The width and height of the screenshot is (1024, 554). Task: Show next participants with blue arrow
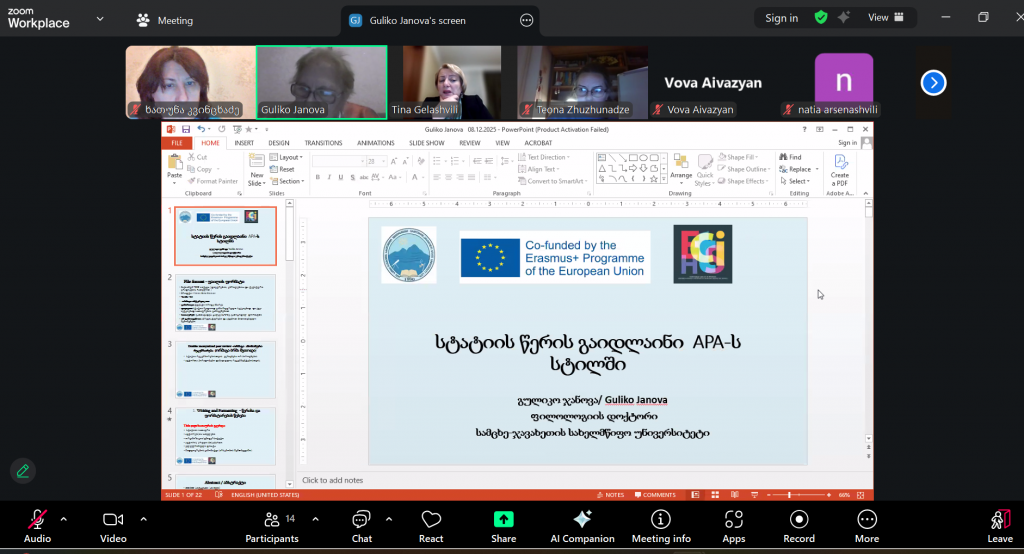click(x=933, y=83)
